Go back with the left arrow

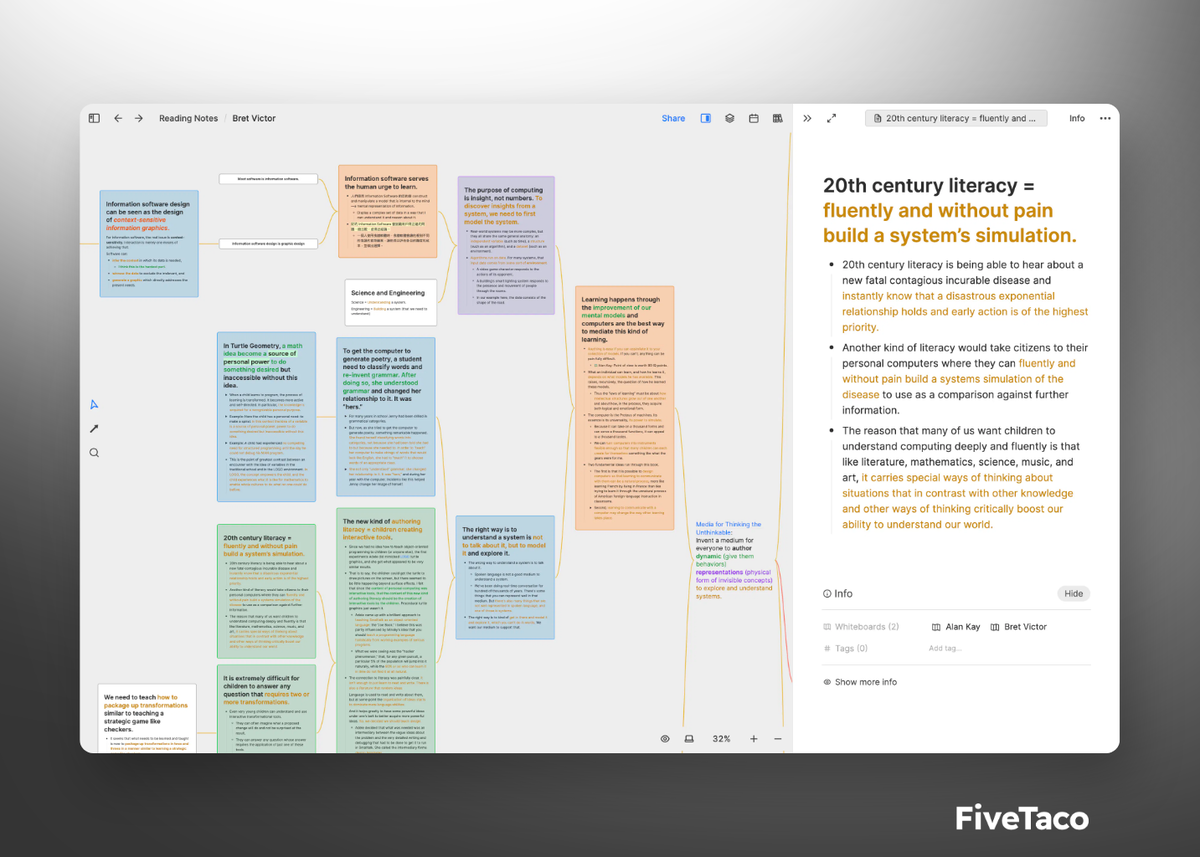pyautogui.click(x=118, y=118)
